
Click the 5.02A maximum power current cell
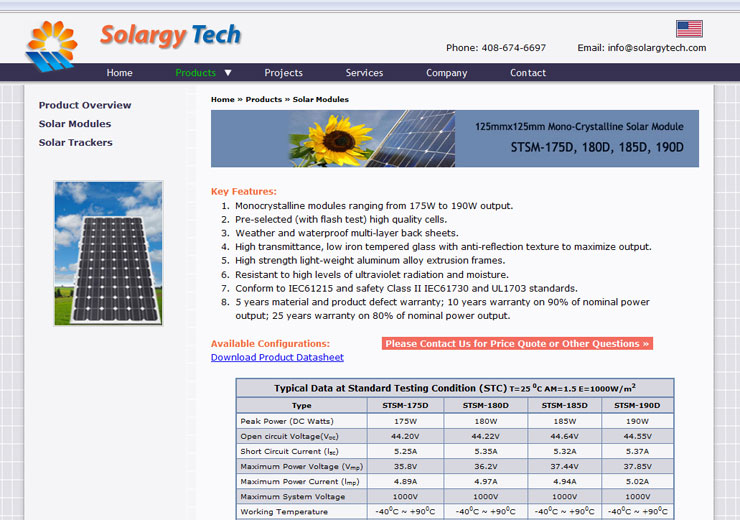coord(637,482)
